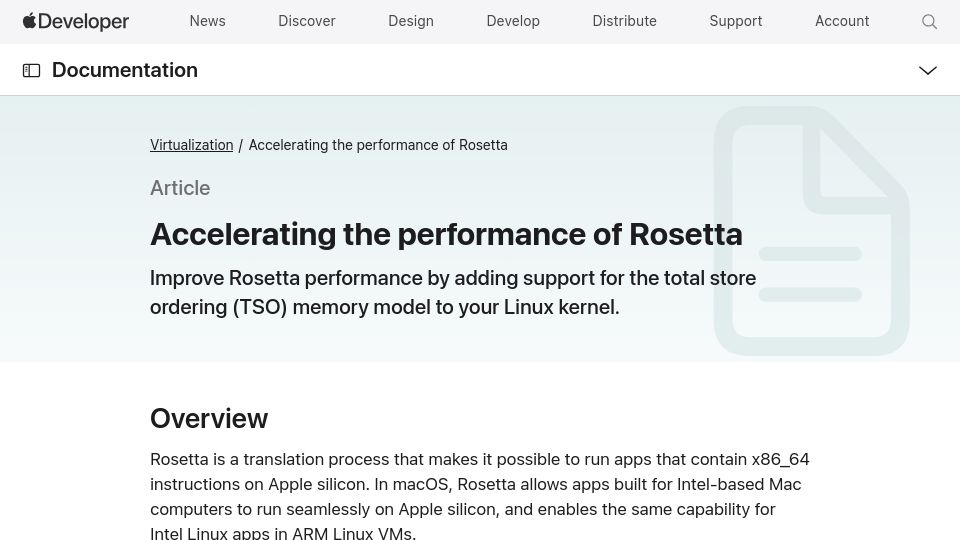Expand the Documentation chevron menu

[x=928, y=70]
